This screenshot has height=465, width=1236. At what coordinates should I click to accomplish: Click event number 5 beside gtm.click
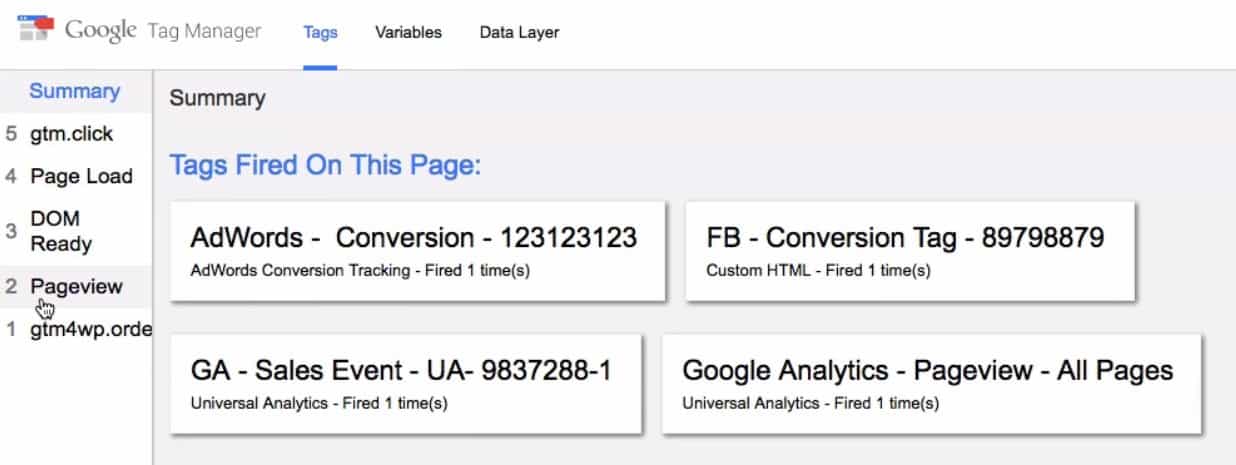pyautogui.click(x=11, y=134)
